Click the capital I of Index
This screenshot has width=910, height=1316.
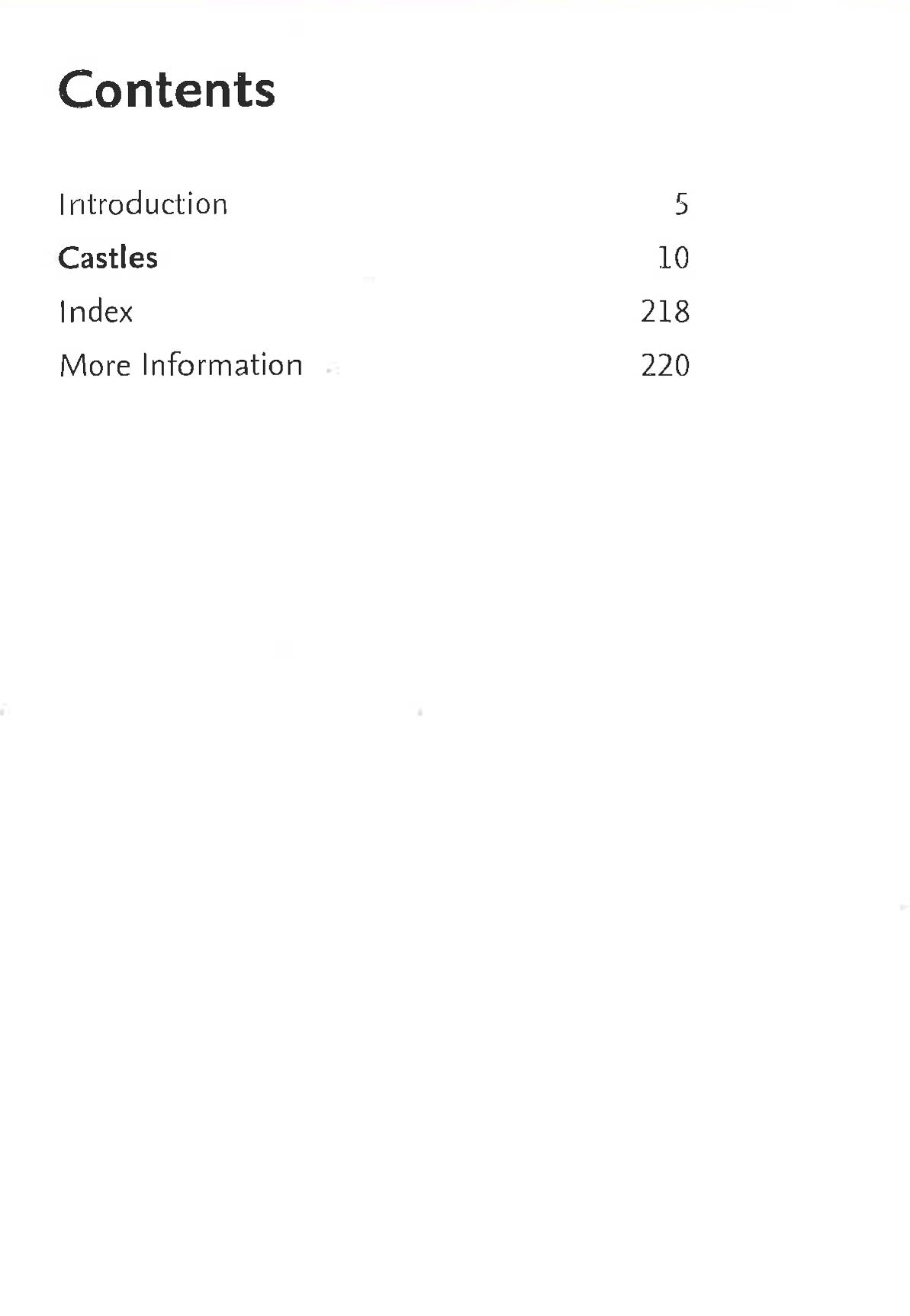[62, 312]
